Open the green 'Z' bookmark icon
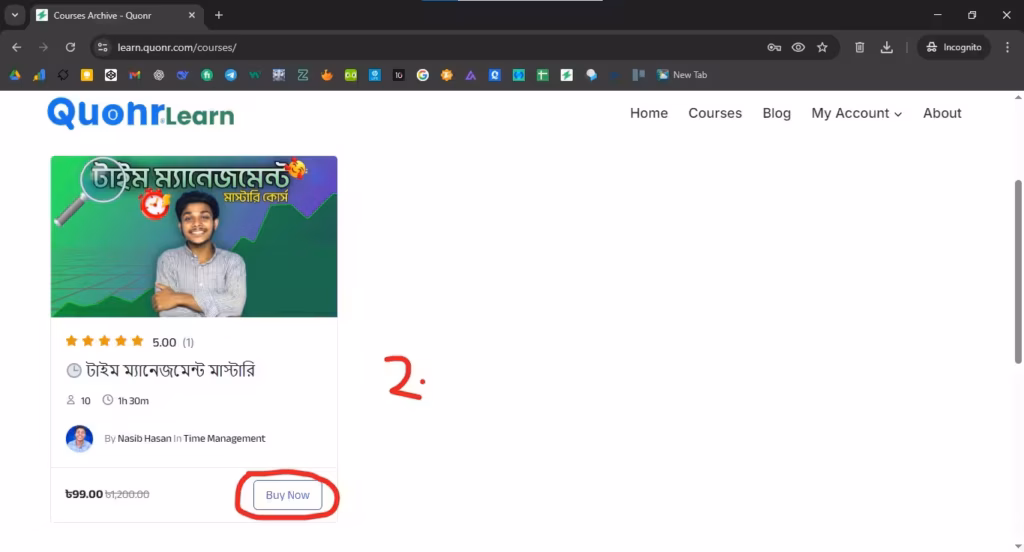The image size is (1024, 552). [302, 75]
